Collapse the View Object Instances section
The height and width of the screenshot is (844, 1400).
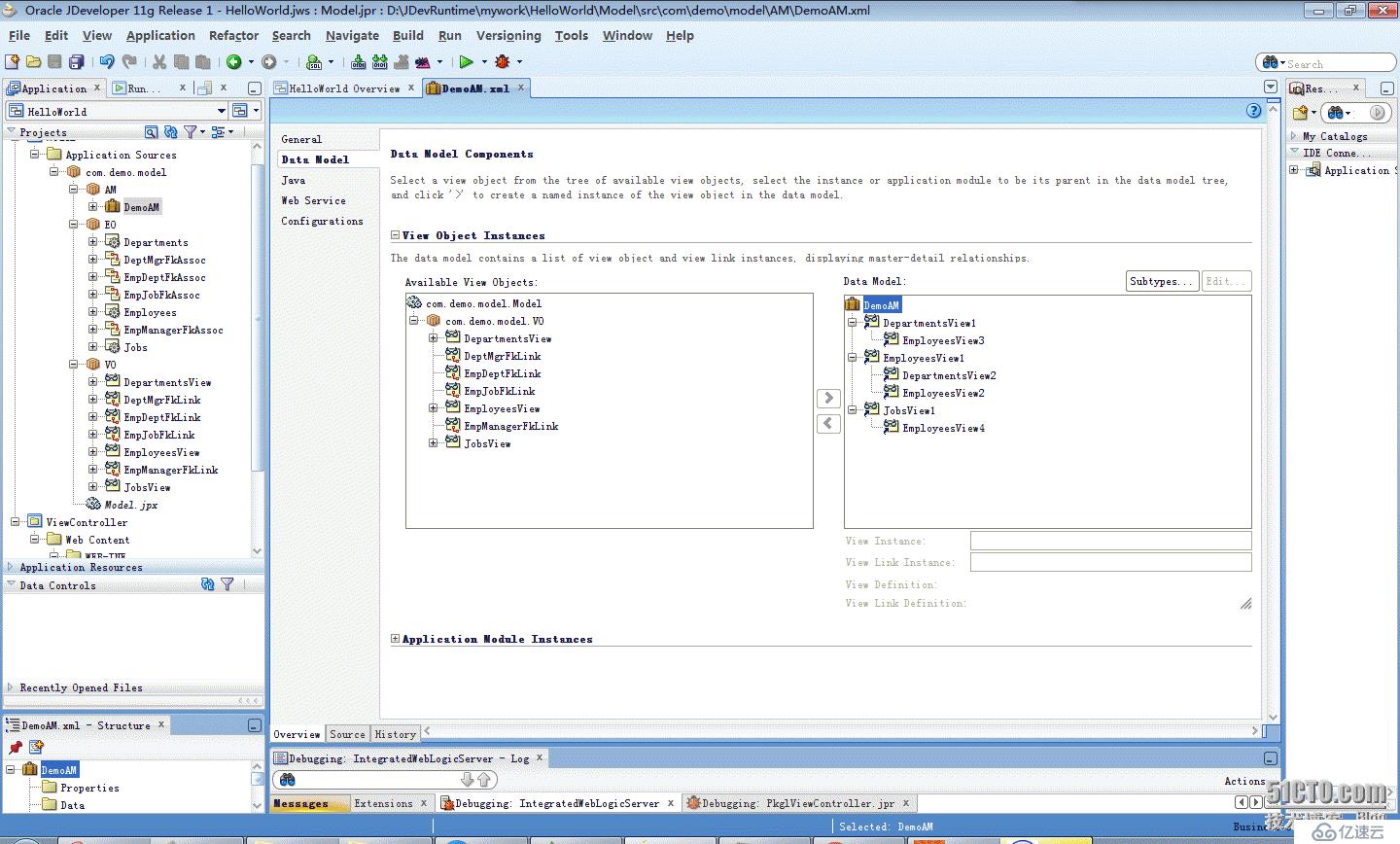(396, 235)
